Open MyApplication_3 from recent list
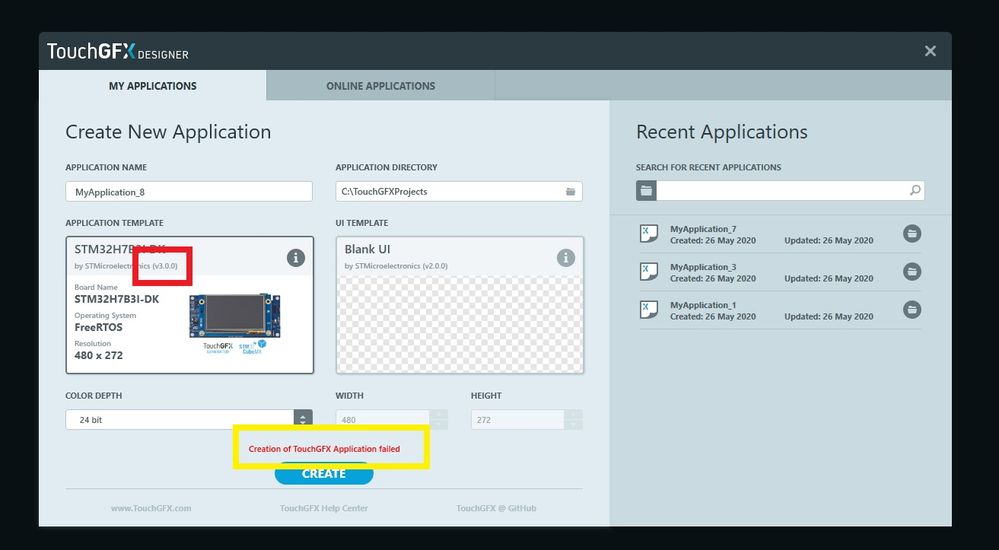 coord(780,272)
